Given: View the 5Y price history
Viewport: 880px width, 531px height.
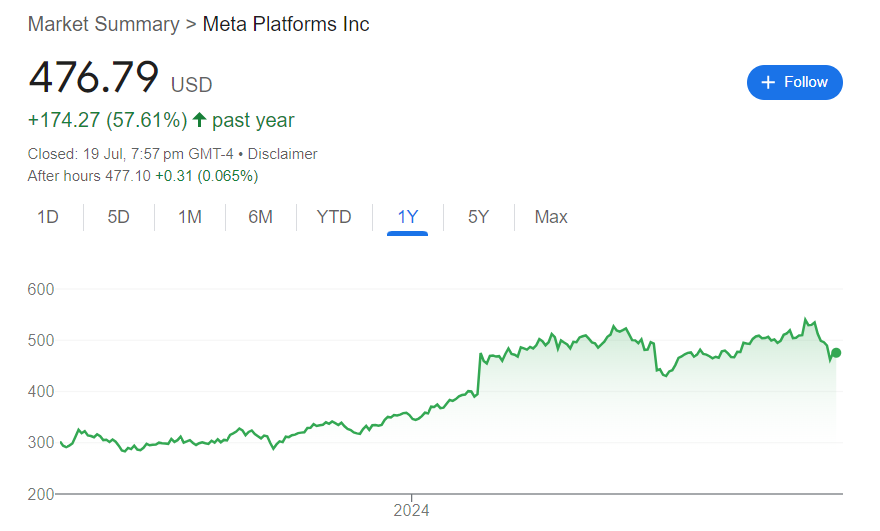Looking at the screenshot, I should tap(478, 217).
